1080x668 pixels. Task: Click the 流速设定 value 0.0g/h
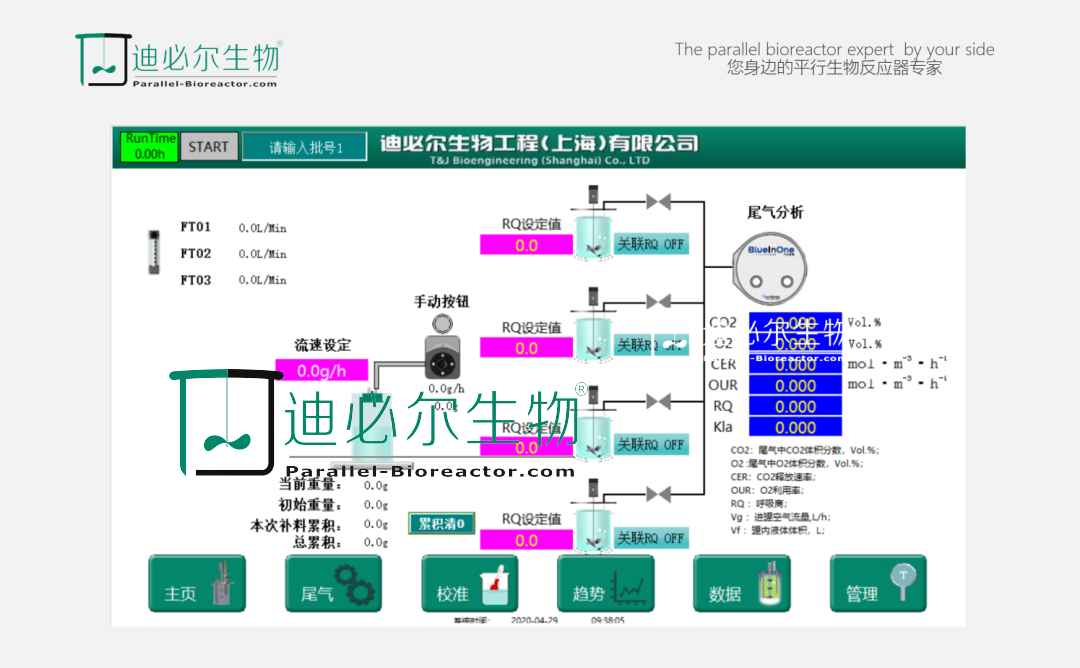tap(322, 370)
